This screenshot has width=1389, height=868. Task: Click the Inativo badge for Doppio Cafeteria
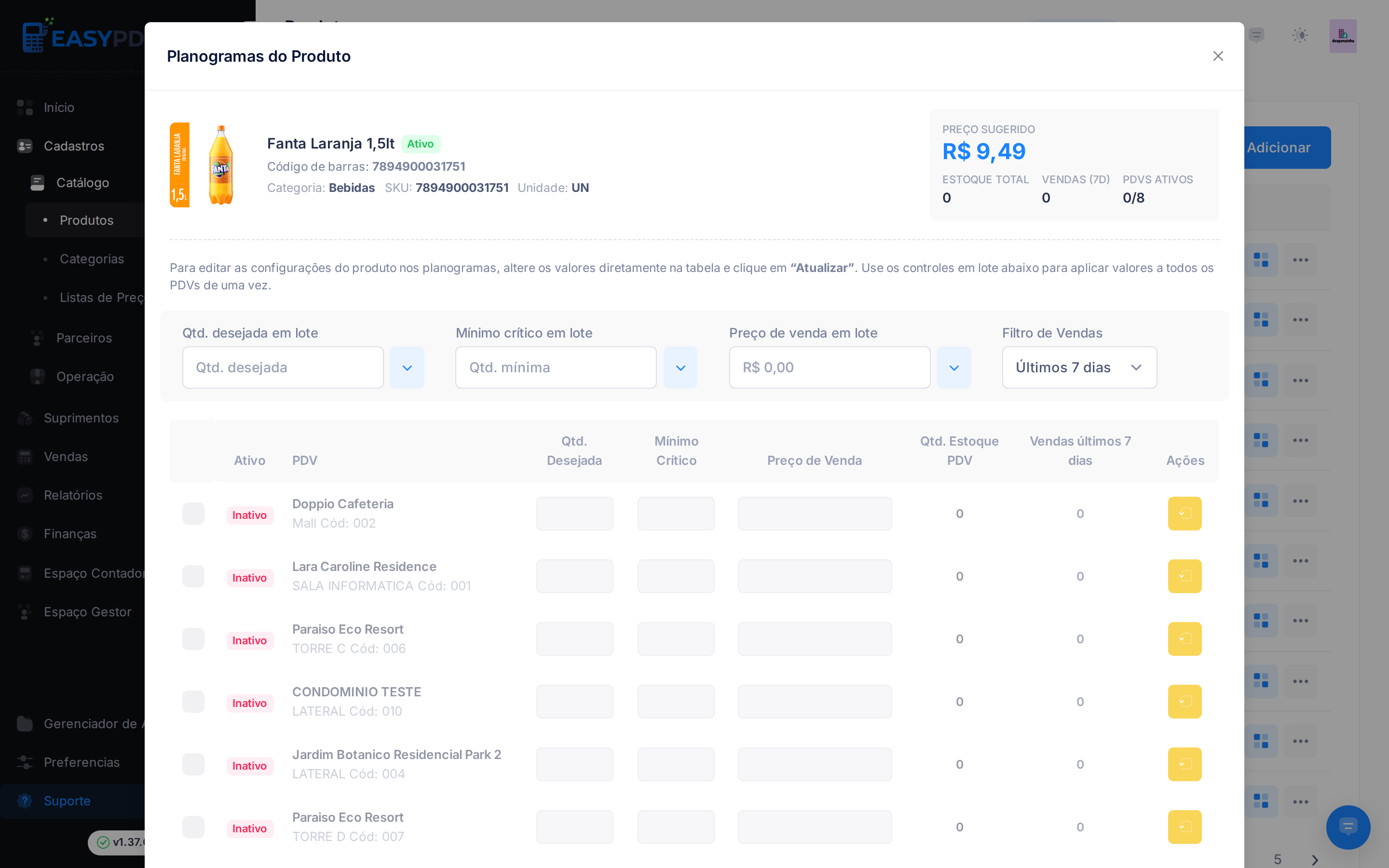click(250, 515)
